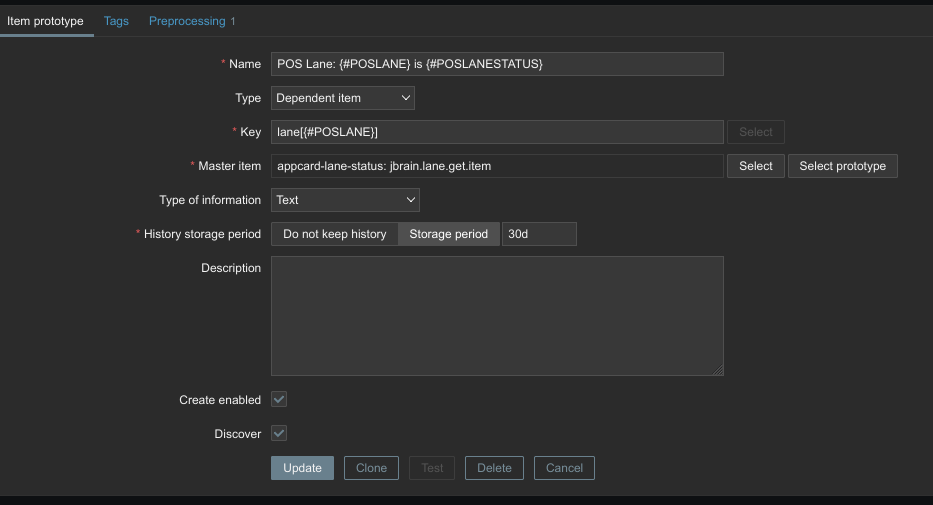The height and width of the screenshot is (505, 933).
Task: Click the Update button
Action: point(302,468)
